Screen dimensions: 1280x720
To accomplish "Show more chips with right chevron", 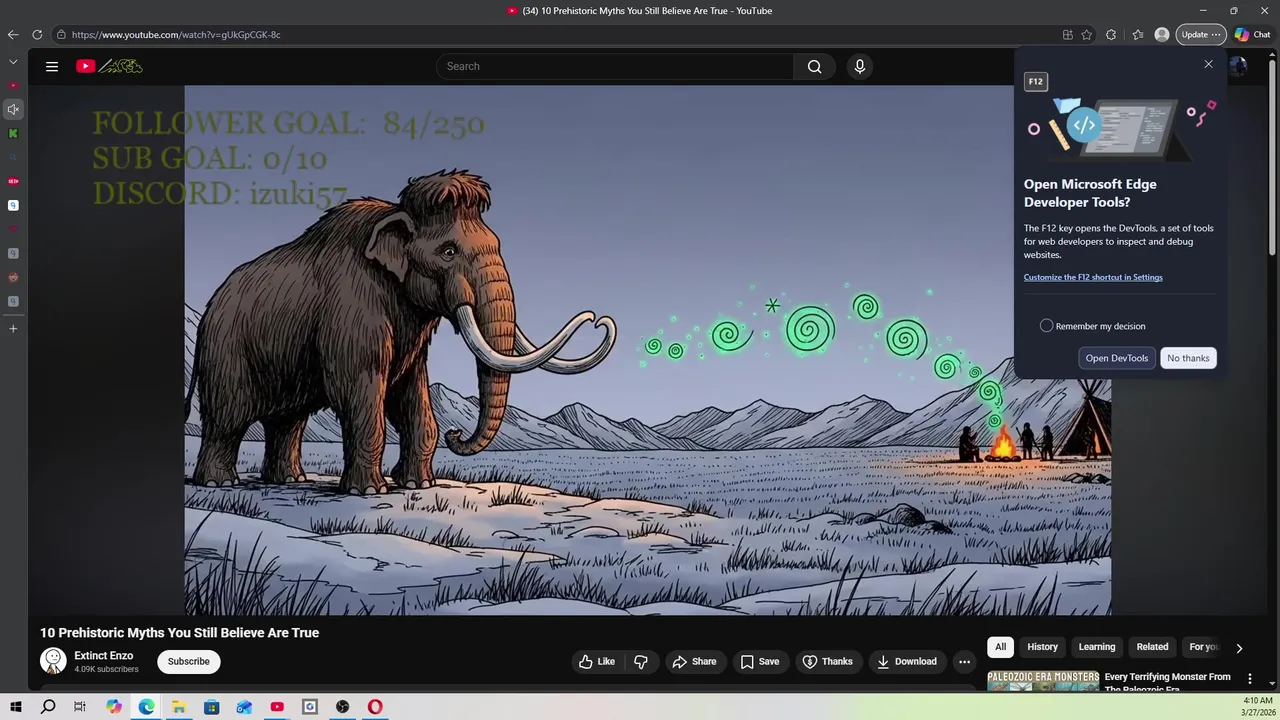I will (x=1239, y=648).
